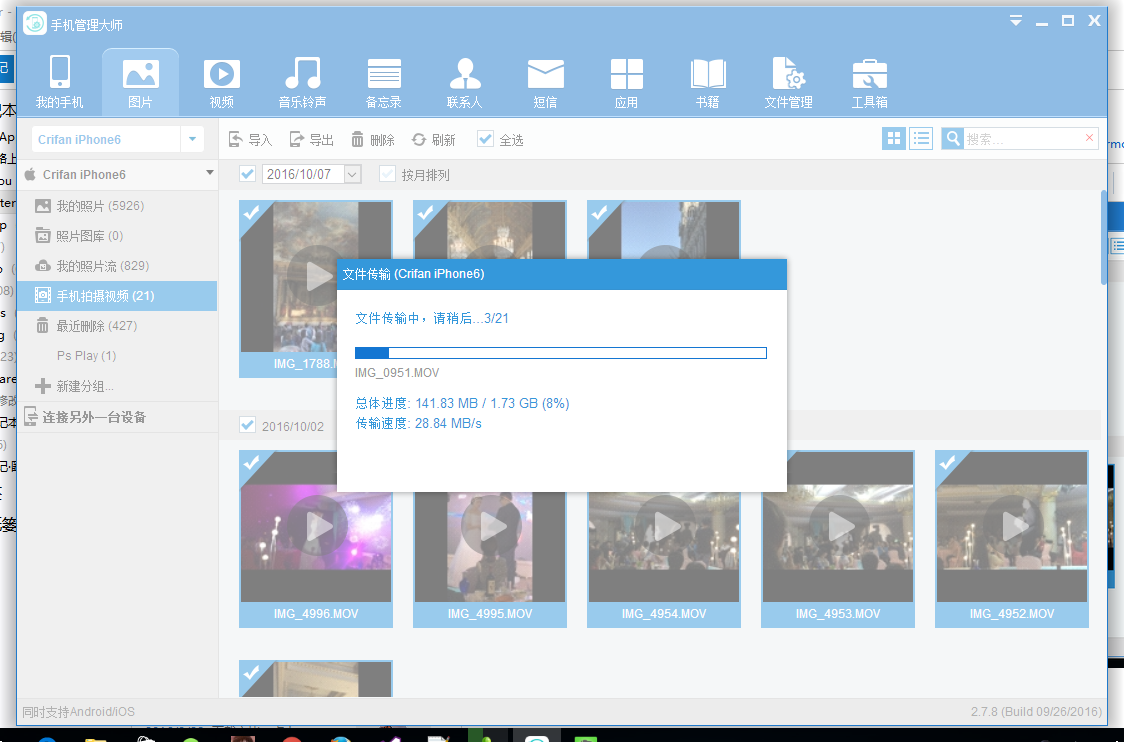Toggle the 2016/10/02 group checkbox
The width and height of the screenshot is (1124, 742).
[x=247, y=425]
